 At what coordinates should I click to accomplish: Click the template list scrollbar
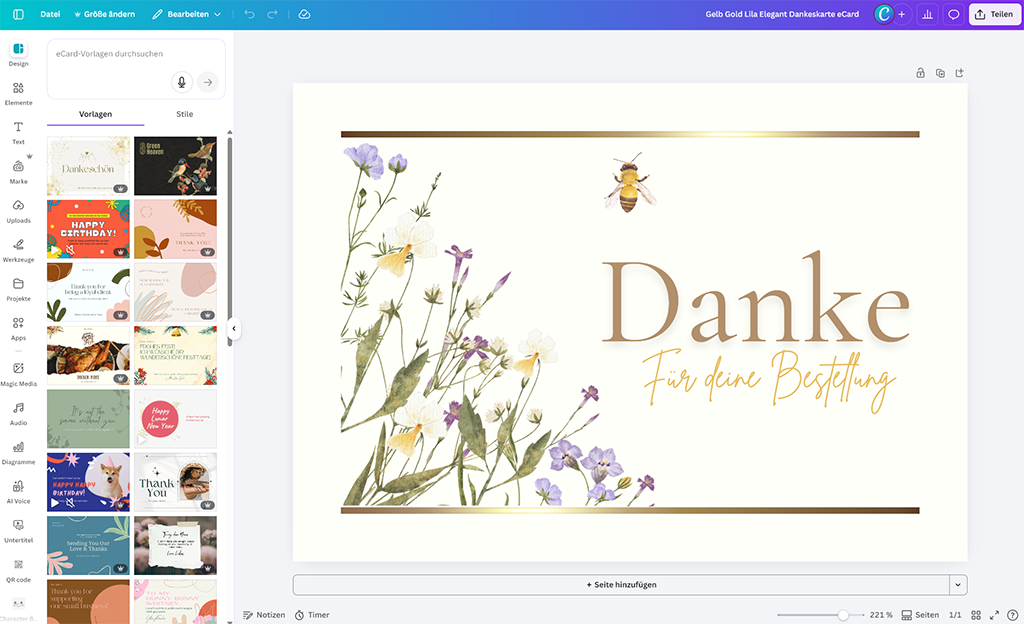(x=230, y=240)
